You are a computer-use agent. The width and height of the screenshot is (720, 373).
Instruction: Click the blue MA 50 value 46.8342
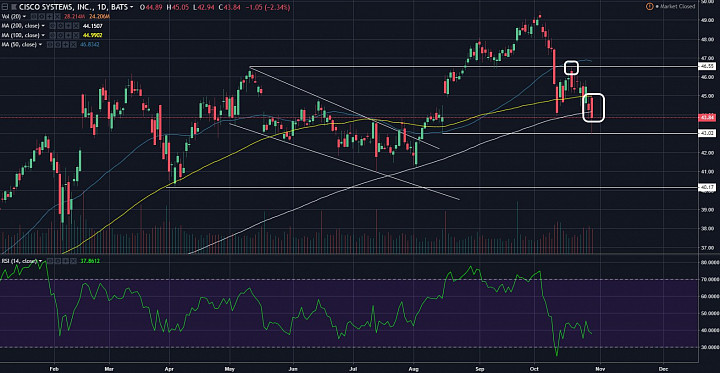pyautogui.click(x=90, y=45)
